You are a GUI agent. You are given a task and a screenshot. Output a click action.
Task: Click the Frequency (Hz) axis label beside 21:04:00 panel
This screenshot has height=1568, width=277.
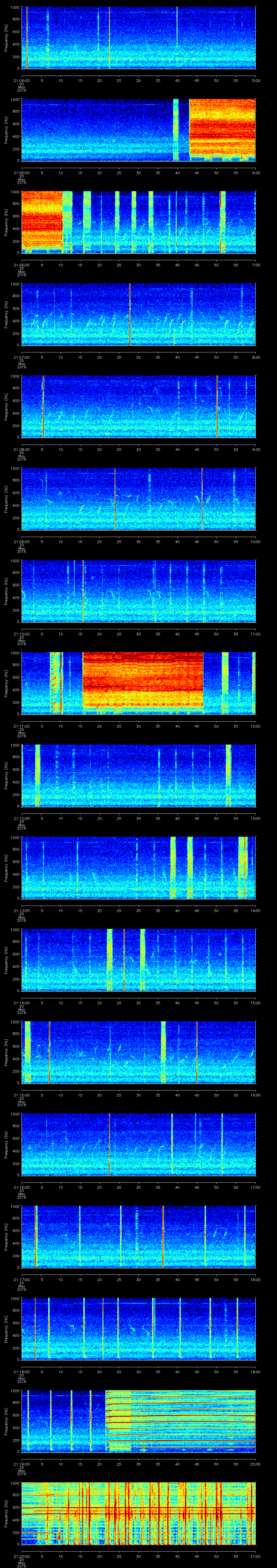point(6,38)
